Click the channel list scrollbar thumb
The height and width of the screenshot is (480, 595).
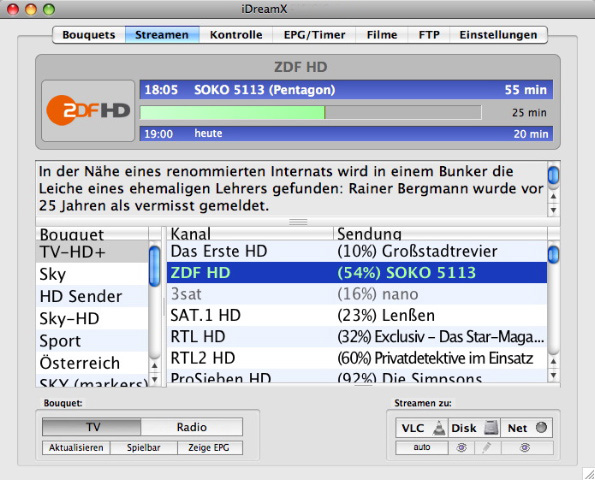click(554, 254)
